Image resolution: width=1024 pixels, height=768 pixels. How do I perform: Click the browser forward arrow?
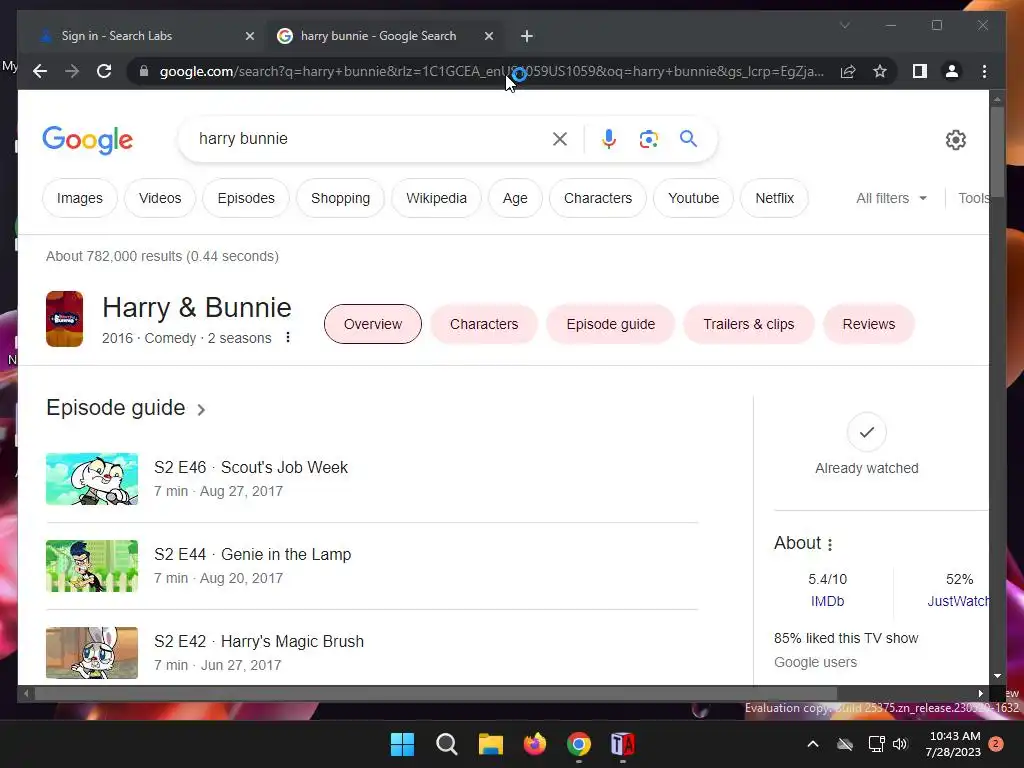72,71
